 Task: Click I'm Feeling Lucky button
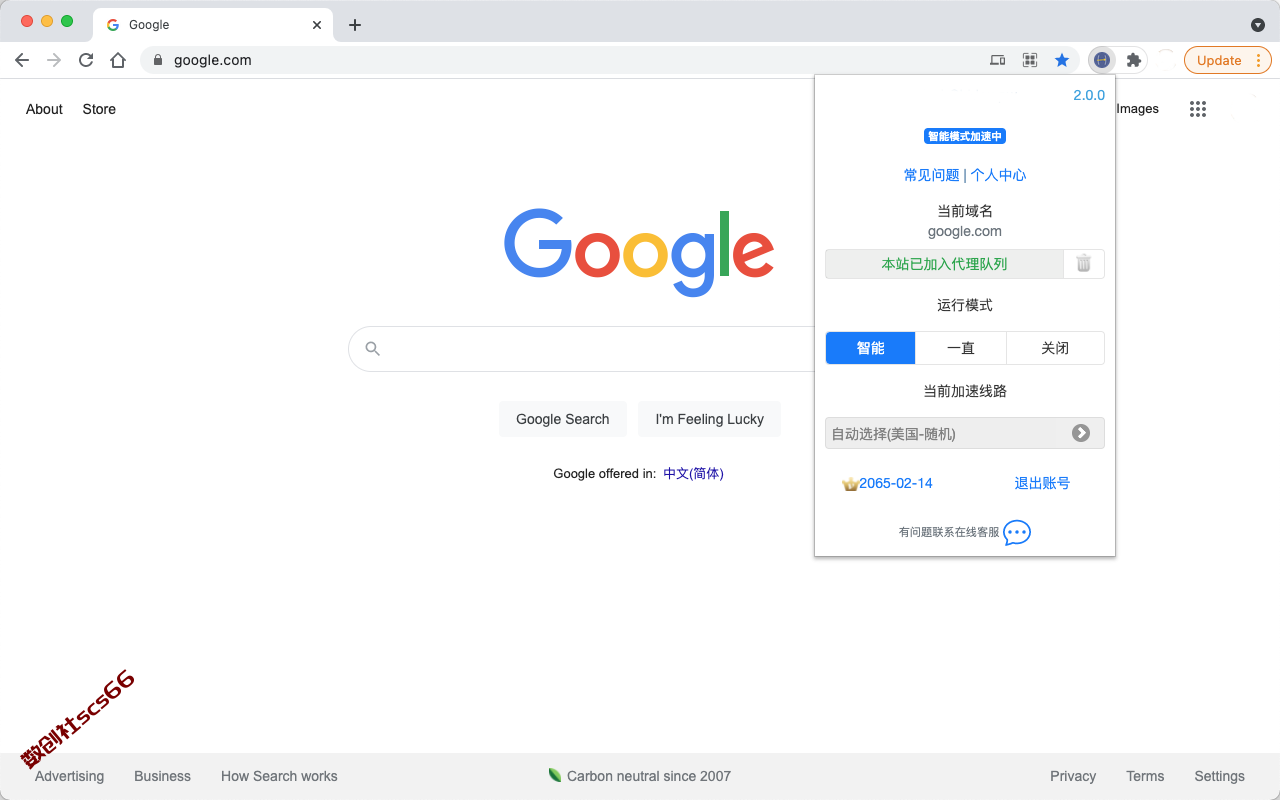pyautogui.click(x=709, y=419)
